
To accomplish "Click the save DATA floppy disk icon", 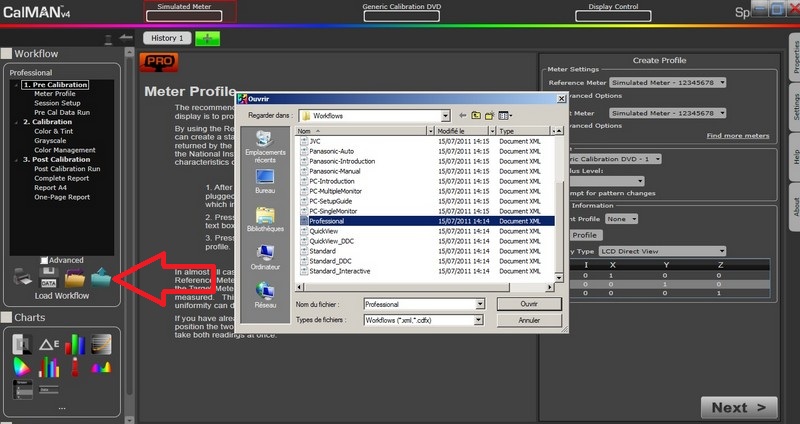I will pyautogui.click(x=48, y=277).
